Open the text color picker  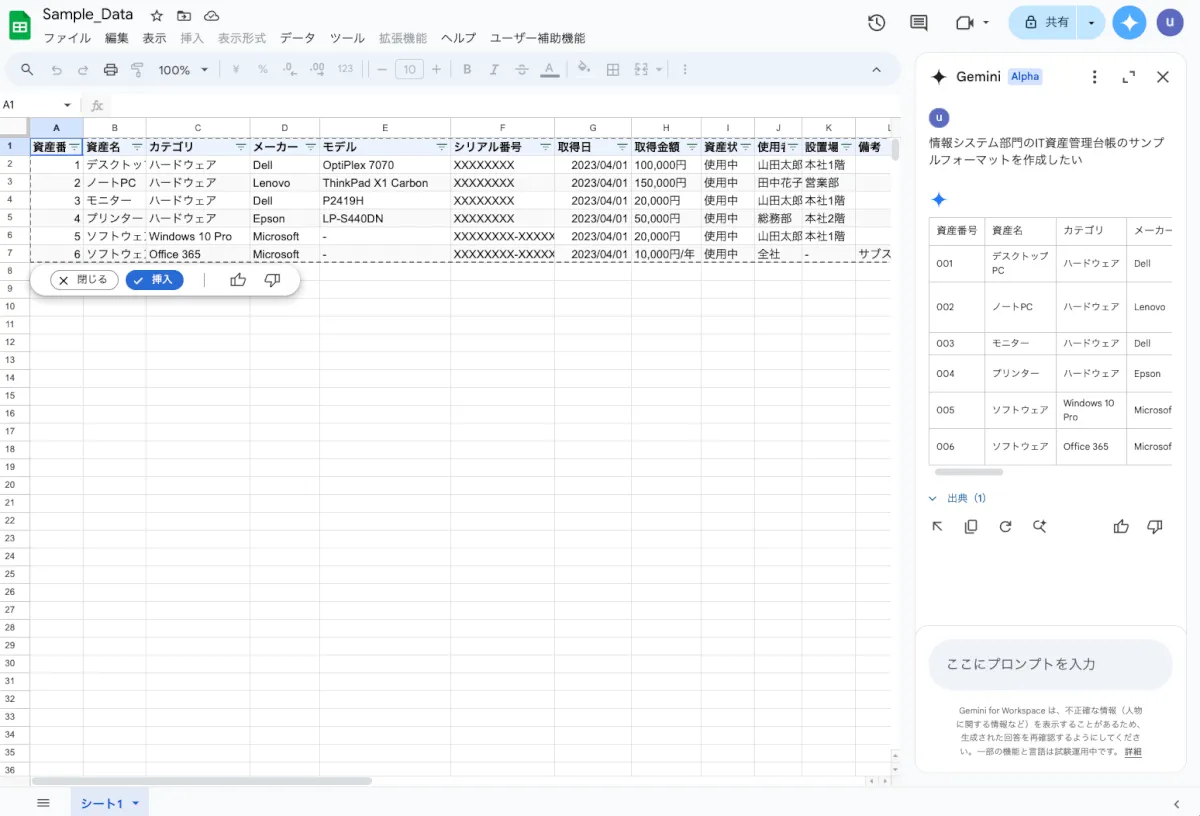549,70
